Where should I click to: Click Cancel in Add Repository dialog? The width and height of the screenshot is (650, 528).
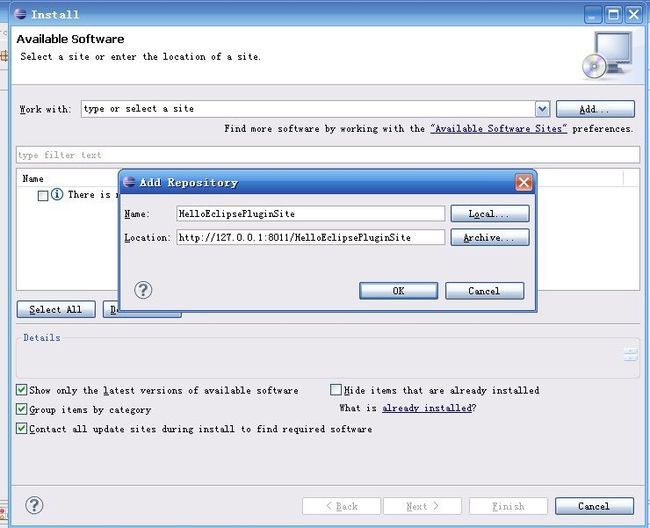pos(485,291)
